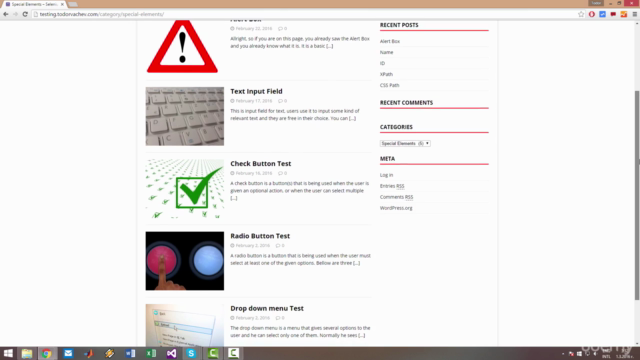Click the Drop down menu excerpt ellipsis
Screen dimensions: 640x360
pos(362,336)
